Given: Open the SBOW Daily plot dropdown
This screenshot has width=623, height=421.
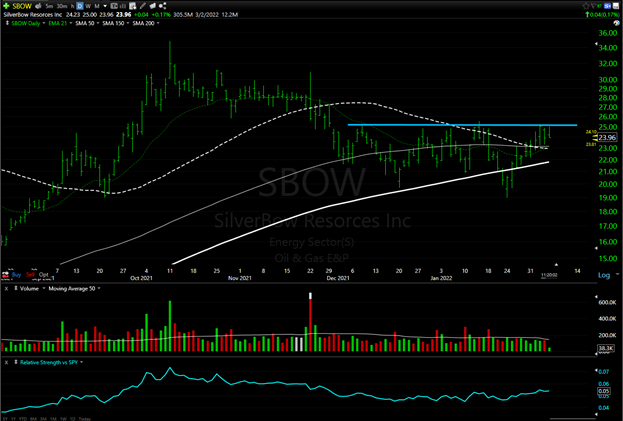Looking at the screenshot, I should 44,23.
